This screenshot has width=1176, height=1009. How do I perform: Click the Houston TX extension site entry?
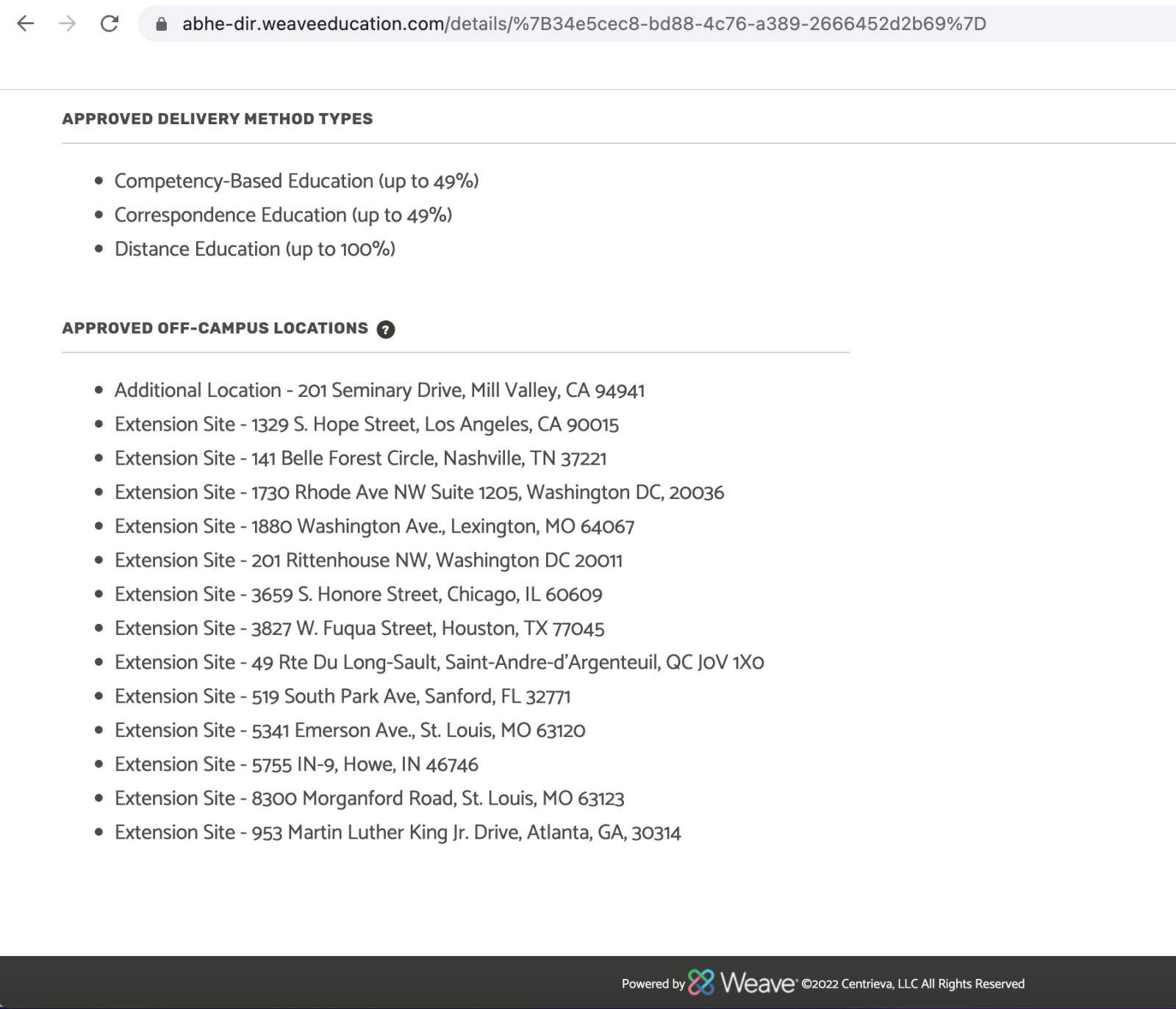point(359,628)
